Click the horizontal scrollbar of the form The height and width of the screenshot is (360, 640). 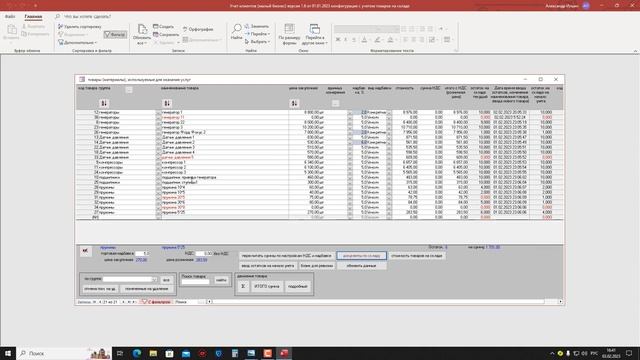[x=384, y=302]
